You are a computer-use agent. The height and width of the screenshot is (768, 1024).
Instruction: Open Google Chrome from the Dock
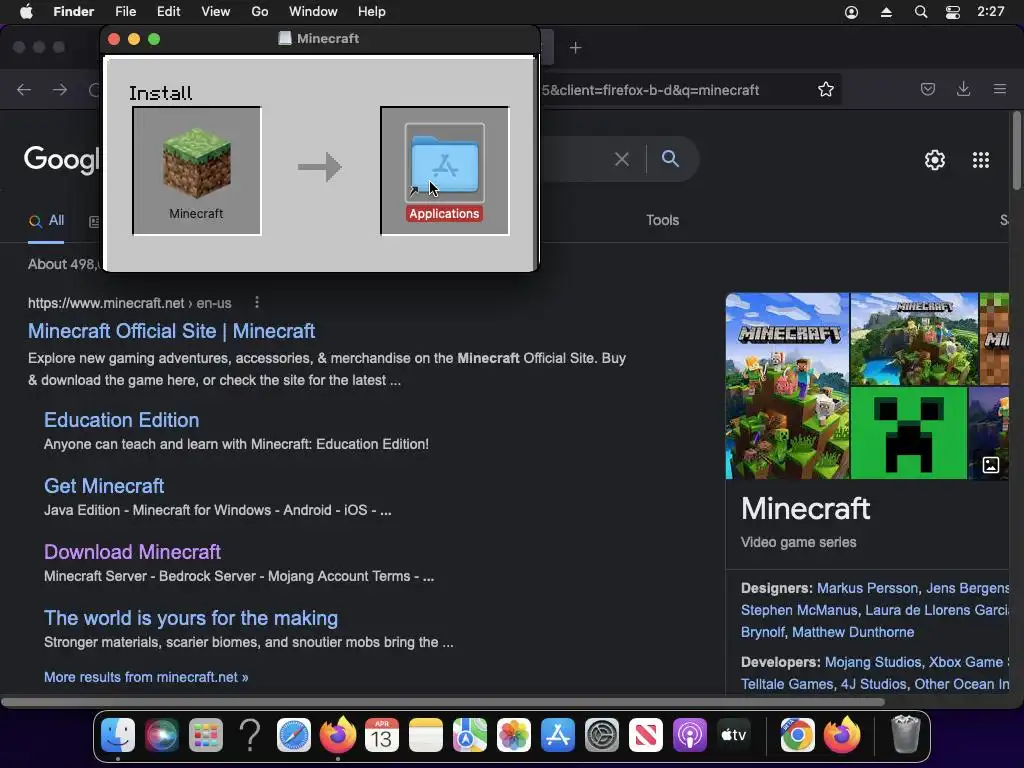[x=797, y=736]
